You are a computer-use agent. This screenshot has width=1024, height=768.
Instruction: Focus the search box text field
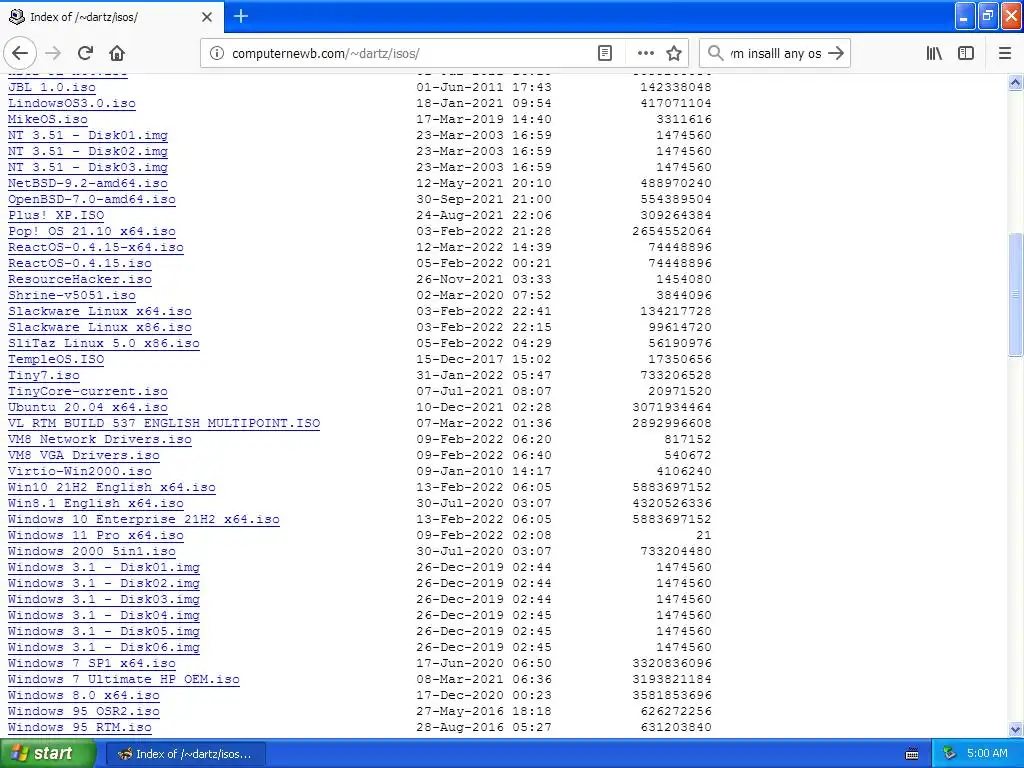[x=776, y=53]
